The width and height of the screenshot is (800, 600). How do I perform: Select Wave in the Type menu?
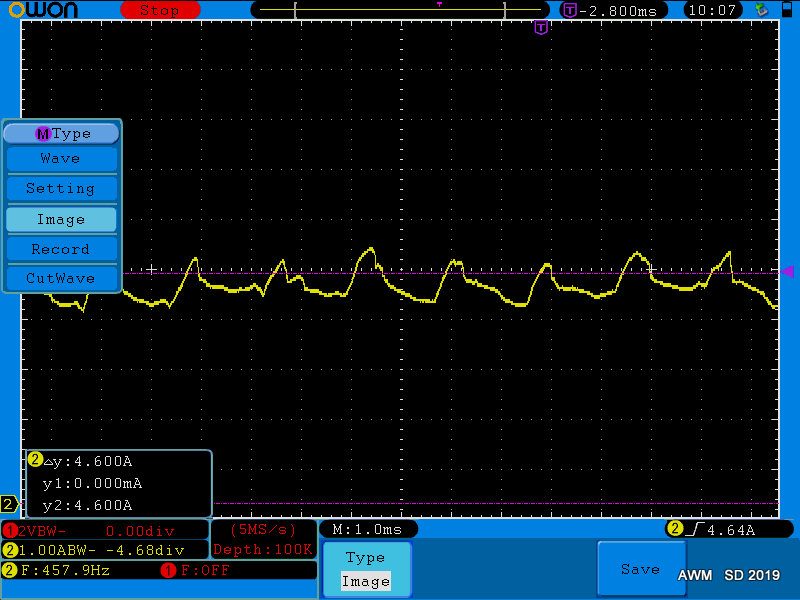[61, 159]
